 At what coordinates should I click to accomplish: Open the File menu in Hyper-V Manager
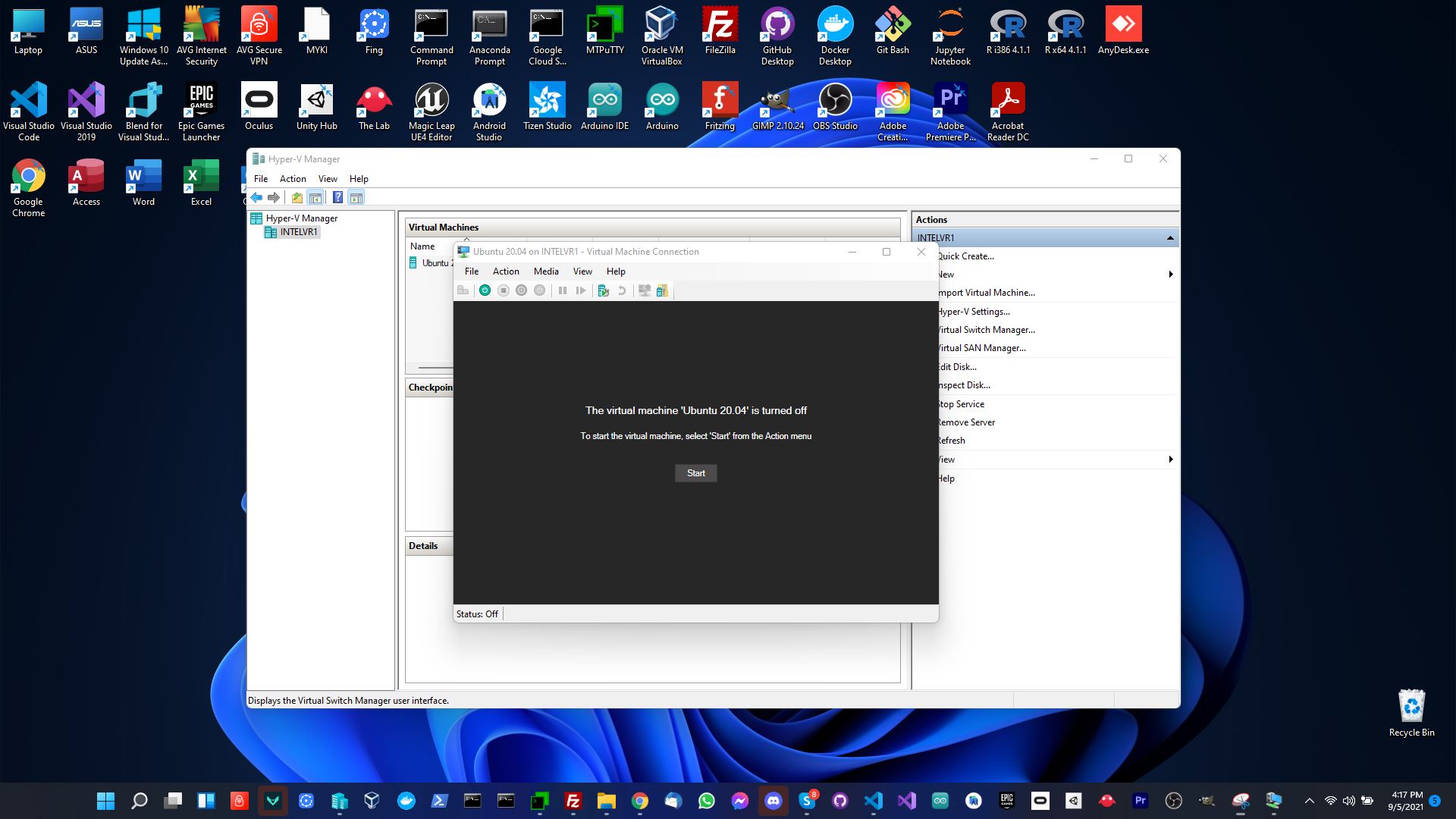[261, 179]
